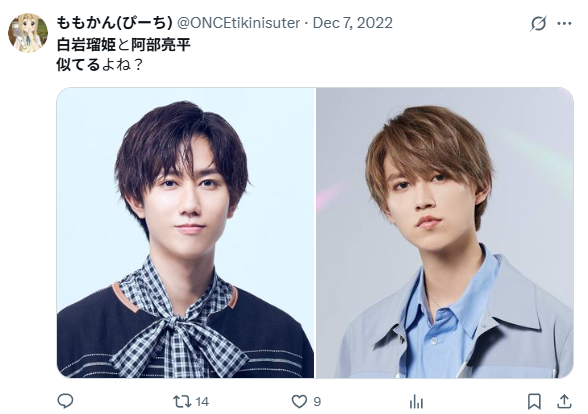
Task: Click the retweet count 14
Action: click(x=202, y=402)
